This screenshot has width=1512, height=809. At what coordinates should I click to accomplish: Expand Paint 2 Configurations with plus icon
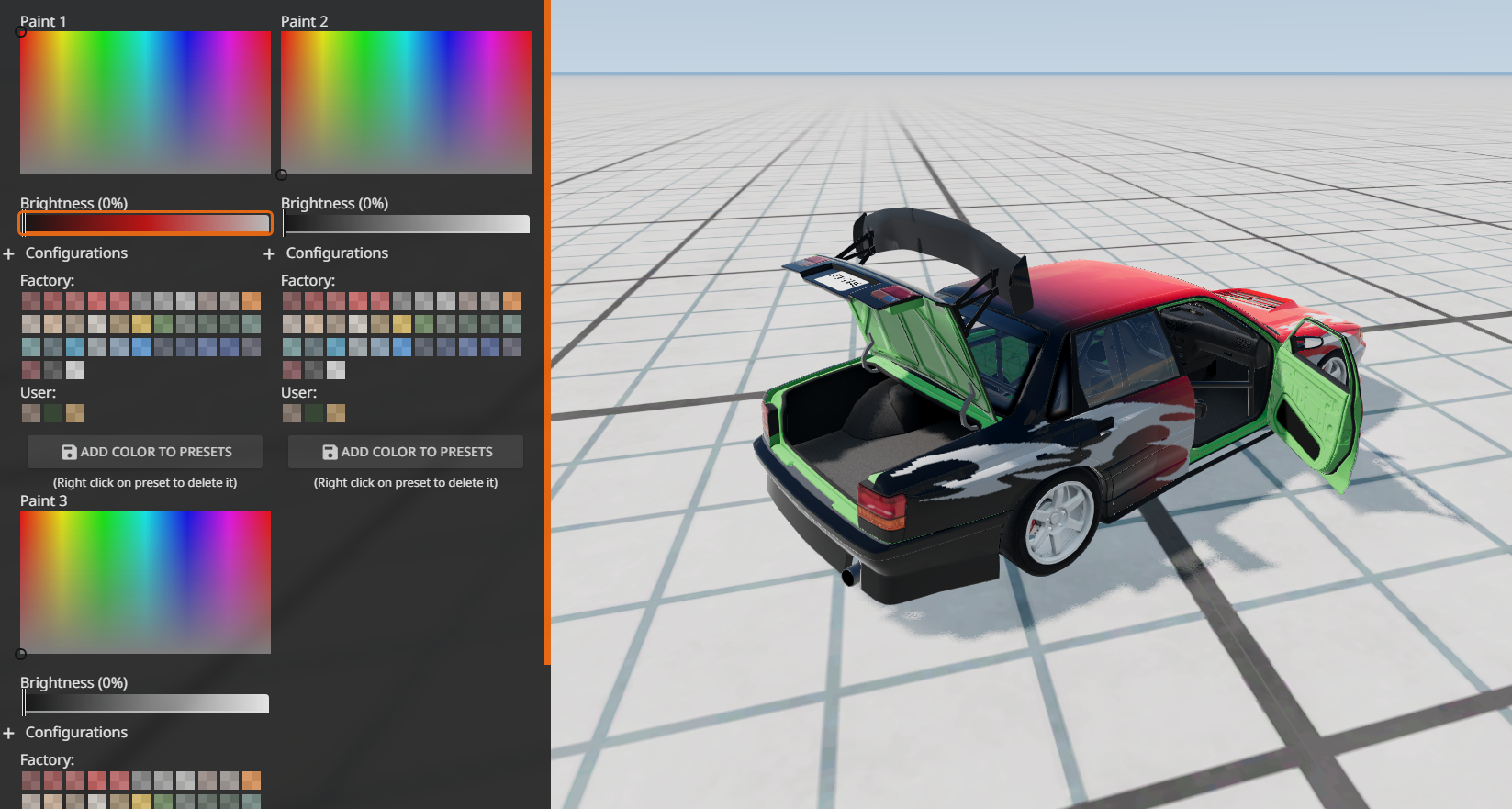point(269,253)
